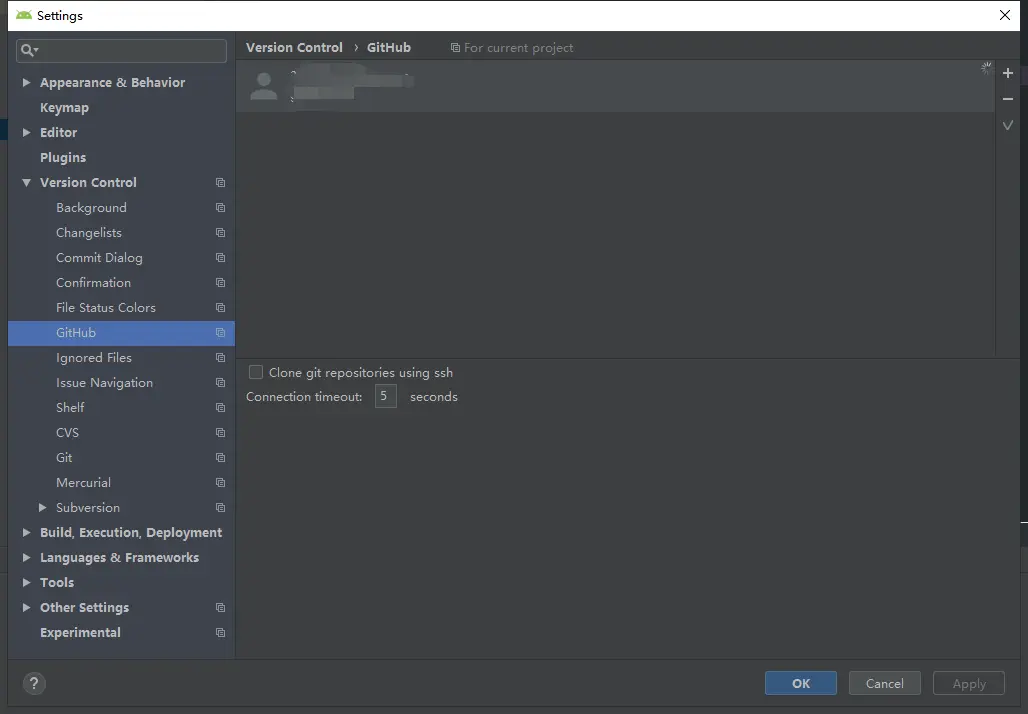Click project icon beside Confirmation item
The width and height of the screenshot is (1028, 714).
tap(220, 283)
